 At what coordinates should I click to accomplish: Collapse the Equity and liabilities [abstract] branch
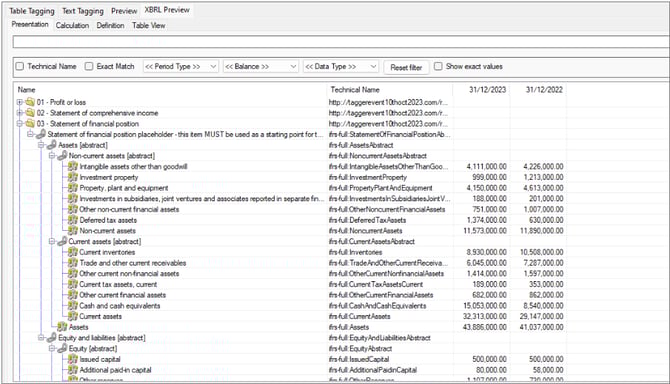tap(41, 337)
